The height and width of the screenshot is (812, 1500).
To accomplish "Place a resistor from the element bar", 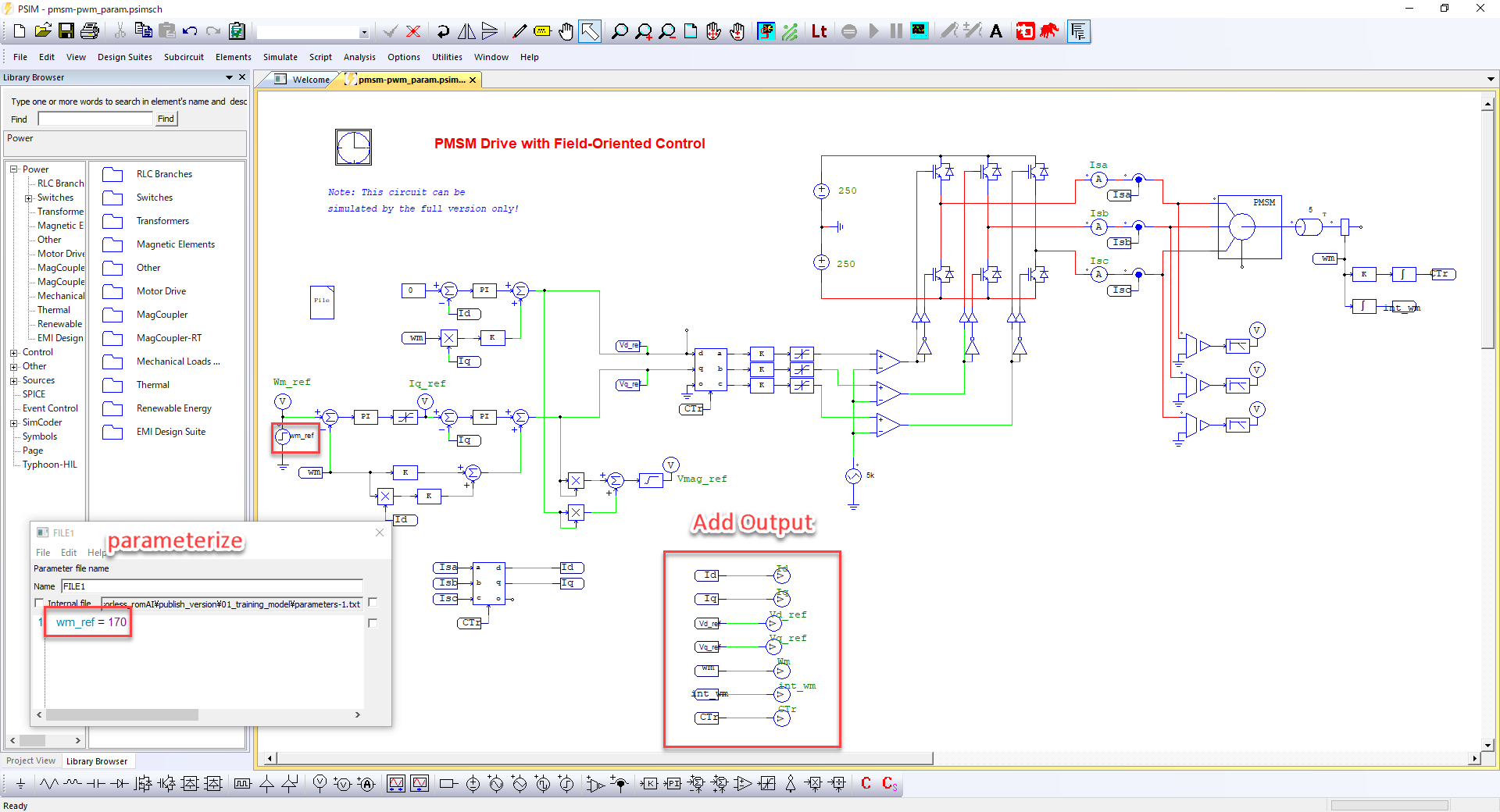I will coord(49,783).
